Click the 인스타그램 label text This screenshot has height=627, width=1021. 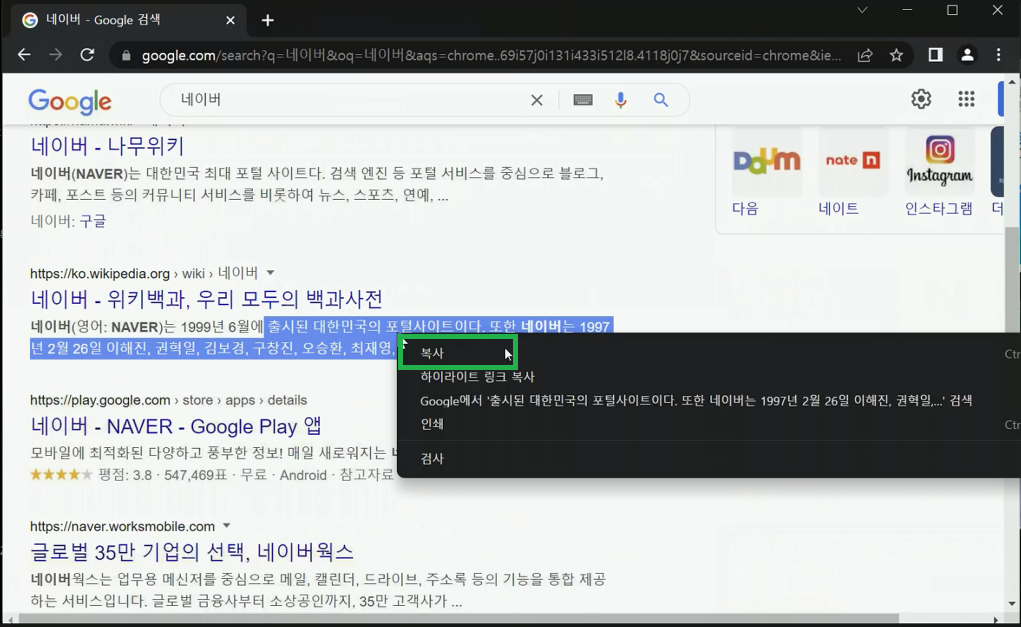pyautogui.click(x=939, y=208)
